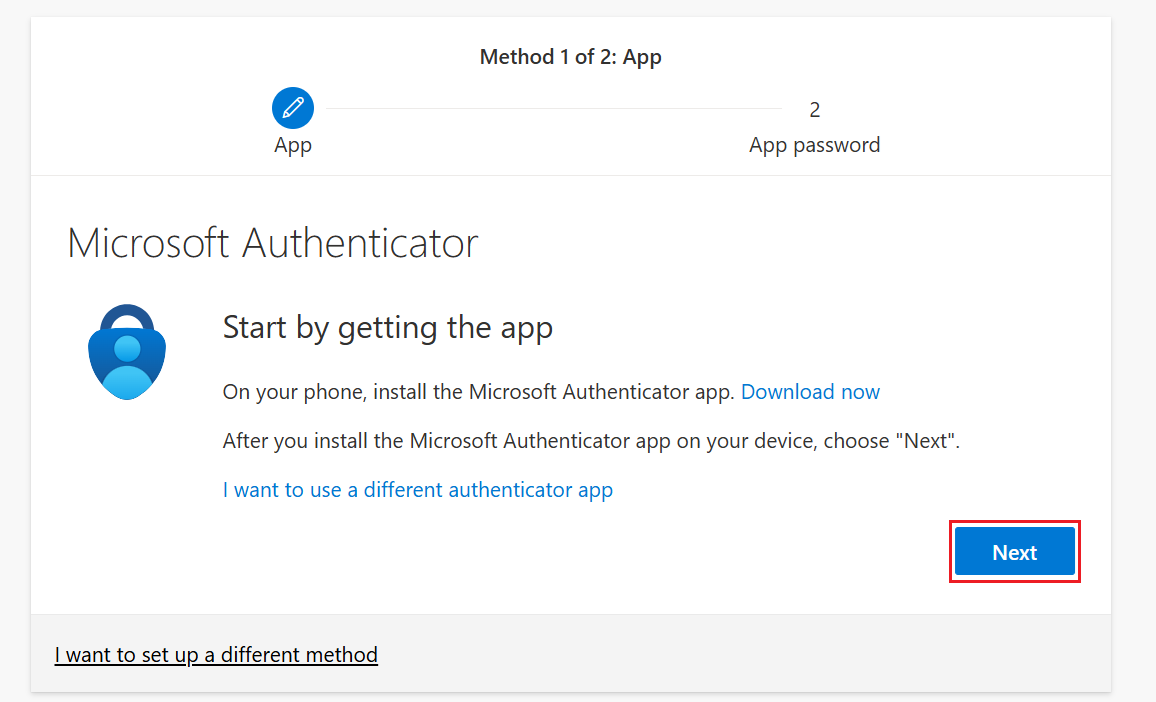Click the blue pencil step icon

(292, 109)
